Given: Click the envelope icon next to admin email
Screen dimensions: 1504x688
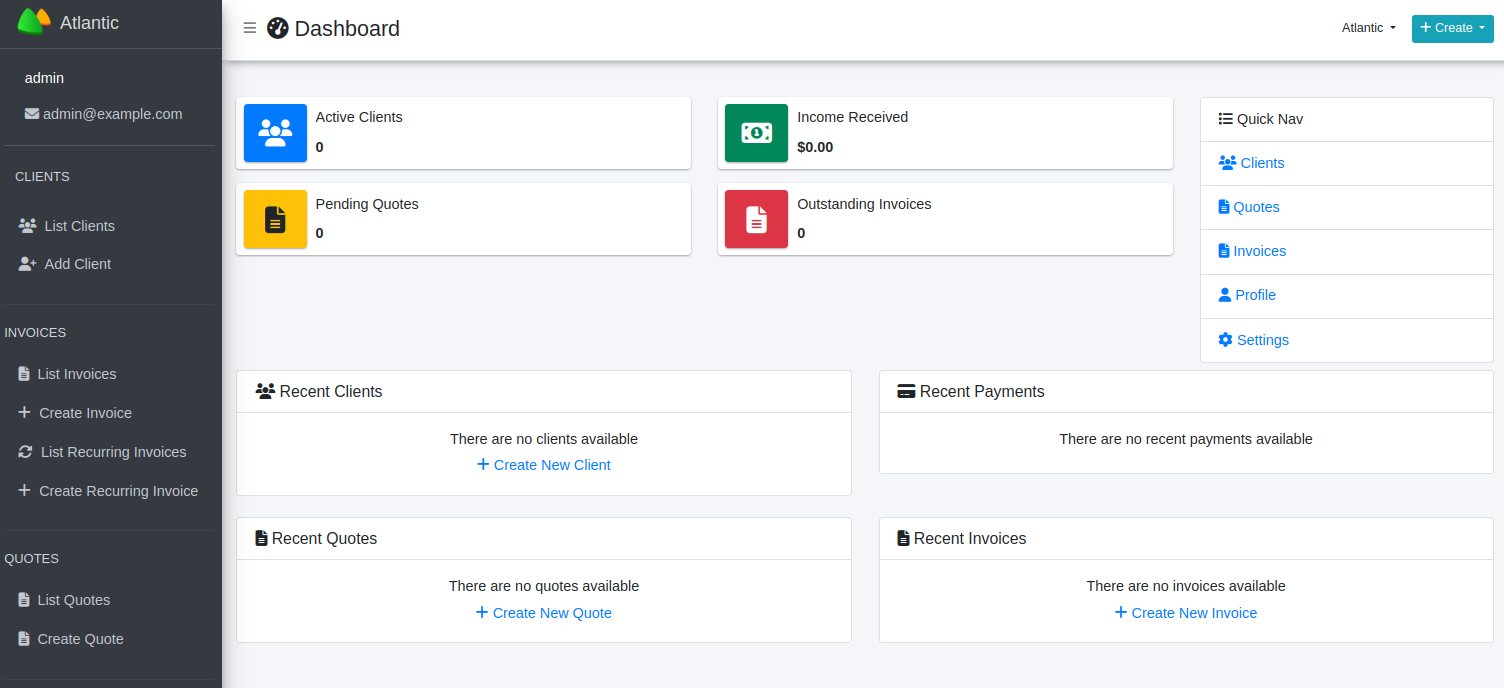Looking at the screenshot, I should click(x=32, y=114).
